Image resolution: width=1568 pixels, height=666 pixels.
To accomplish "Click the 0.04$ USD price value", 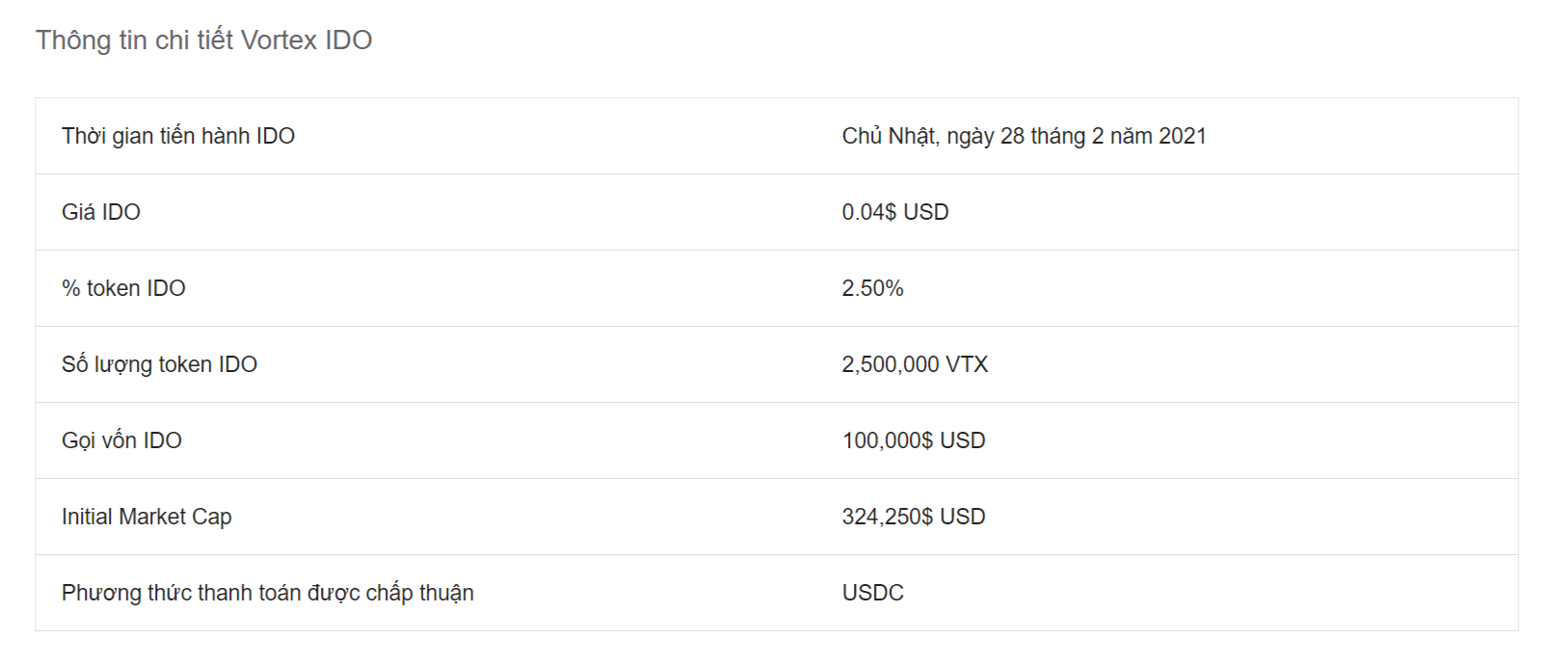I will [x=894, y=212].
